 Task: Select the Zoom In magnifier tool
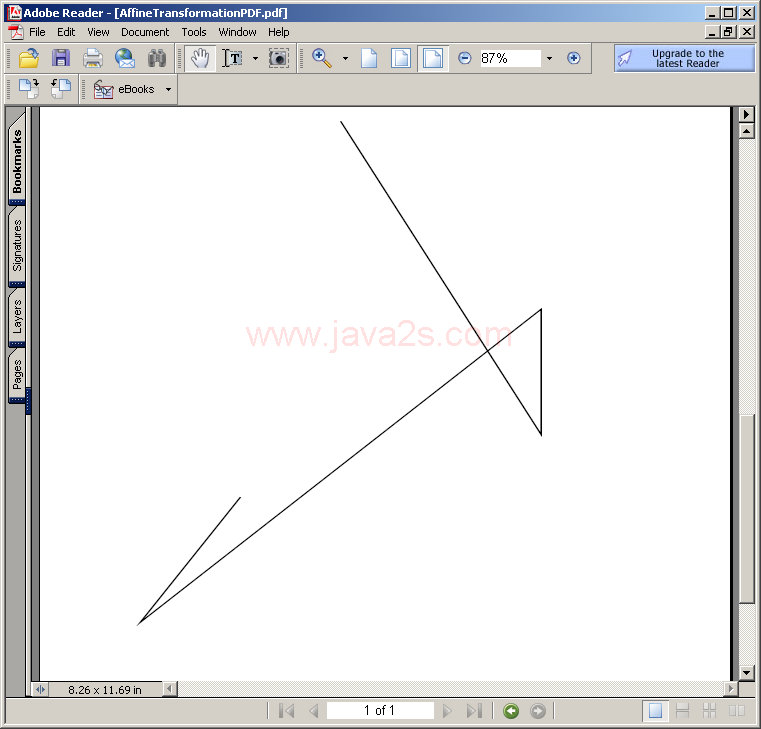(322, 58)
